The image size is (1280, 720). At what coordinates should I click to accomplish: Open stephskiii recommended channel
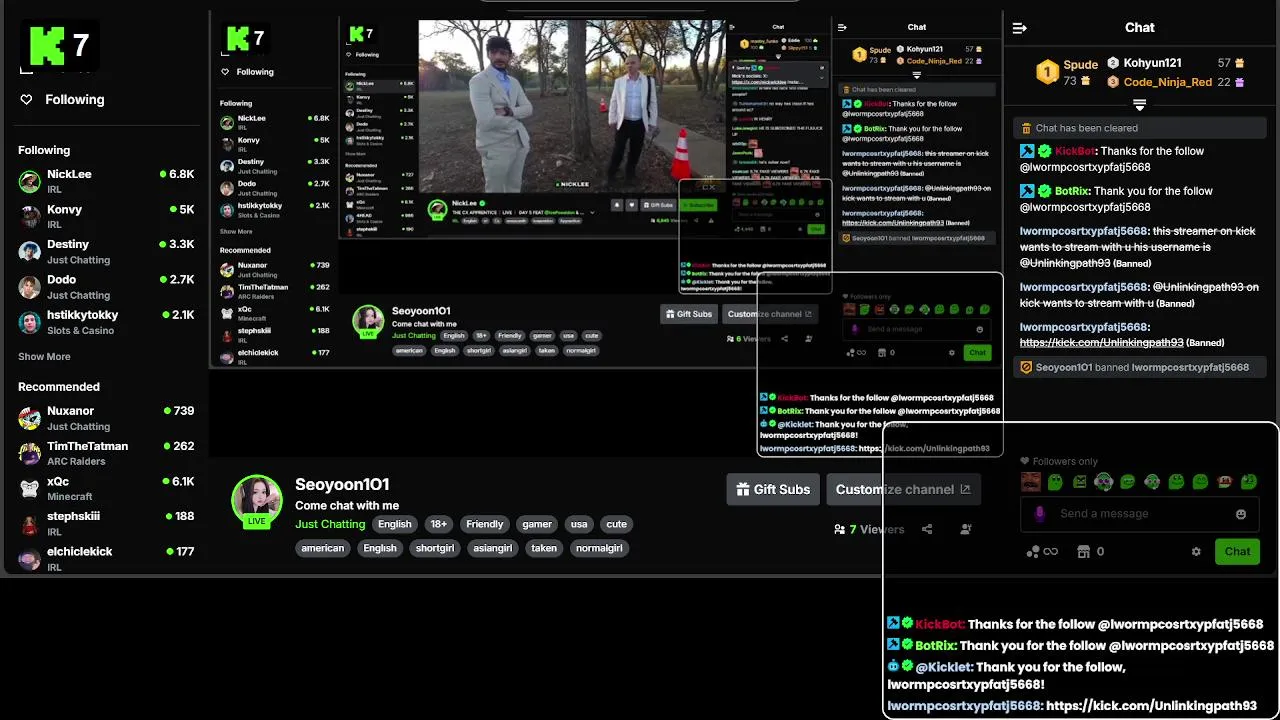[106, 523]
